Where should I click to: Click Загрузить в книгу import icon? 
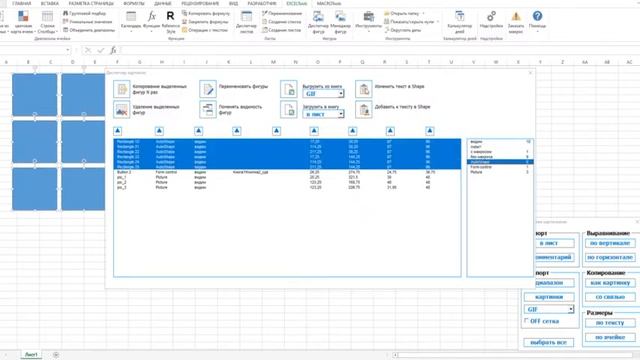289,110
